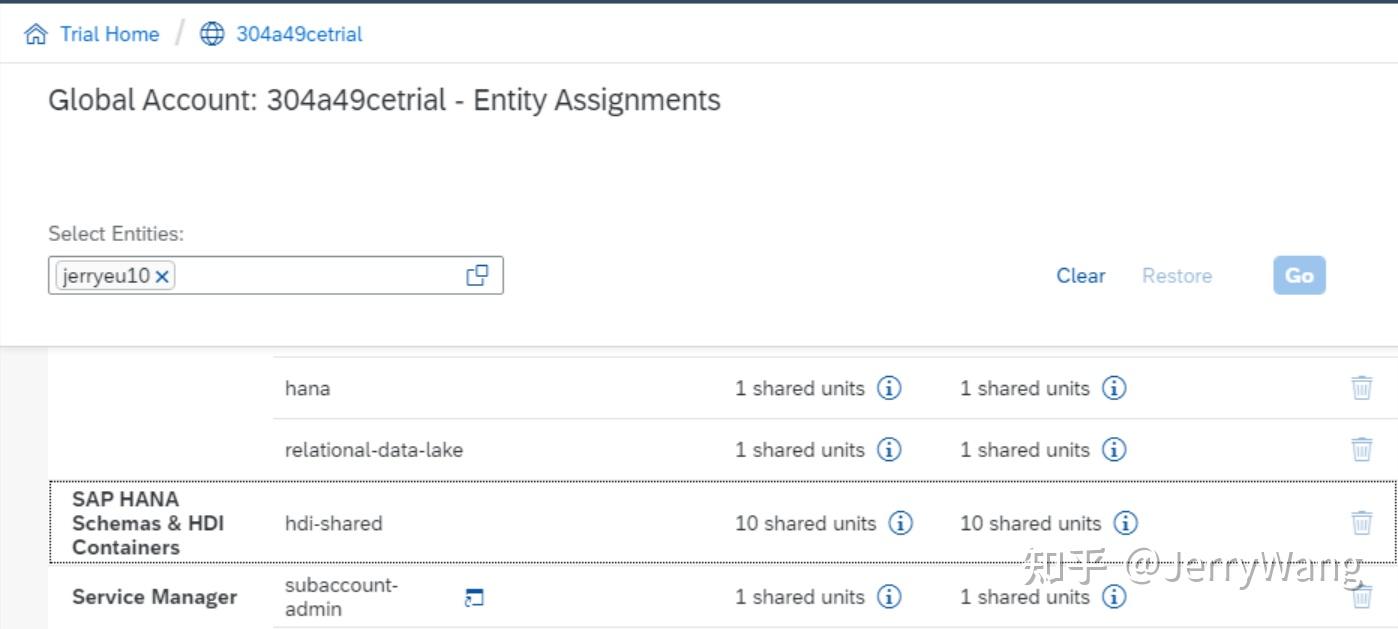Click the Go button

[1298, 276]
